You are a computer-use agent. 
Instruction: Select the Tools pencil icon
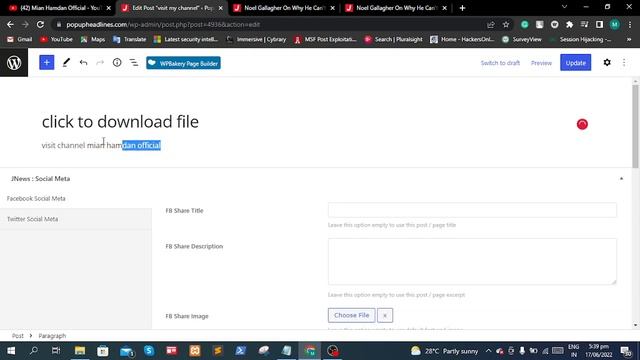[x=66, y=63]
